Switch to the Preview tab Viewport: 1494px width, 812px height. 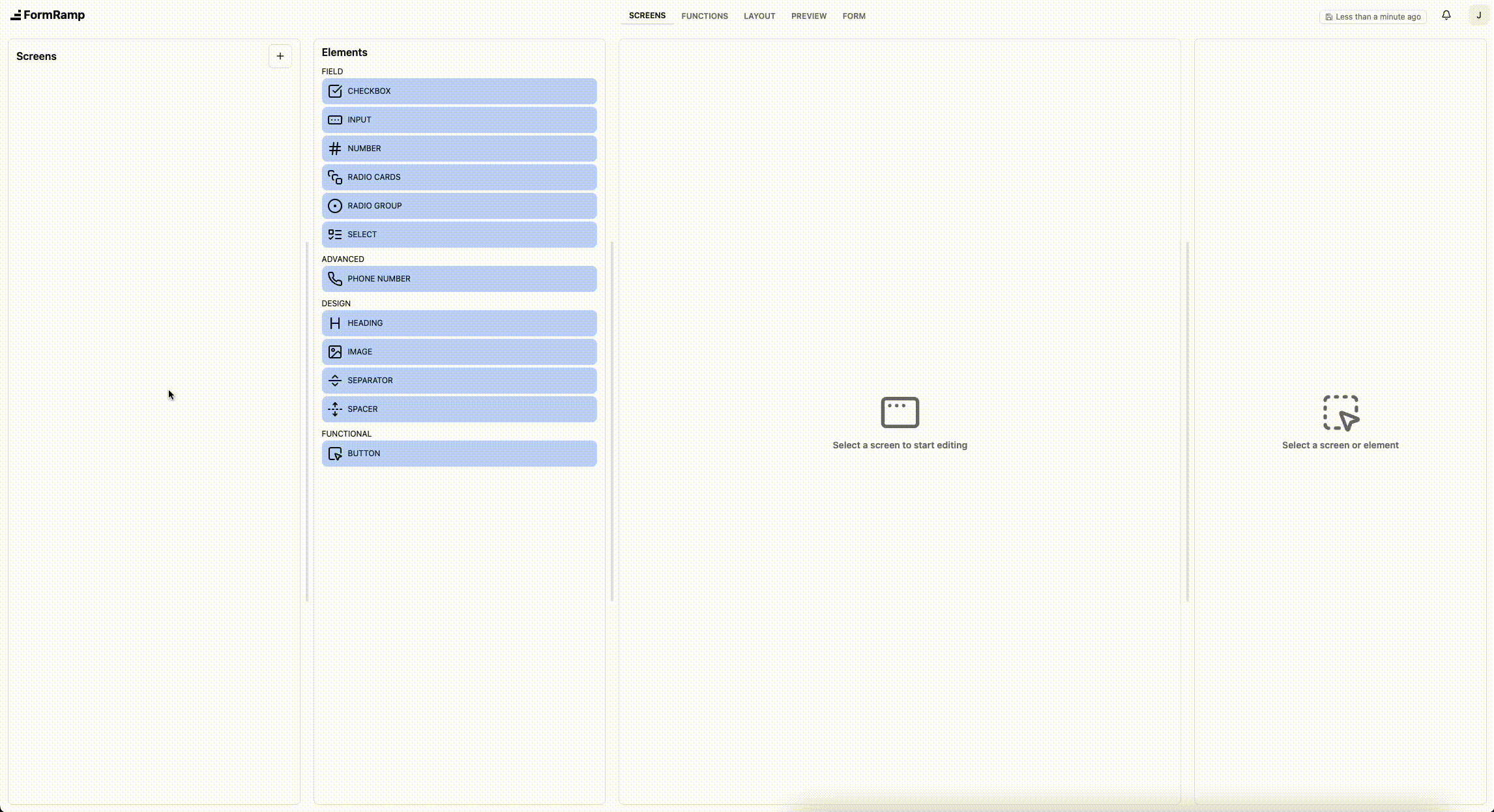point(808,16)
